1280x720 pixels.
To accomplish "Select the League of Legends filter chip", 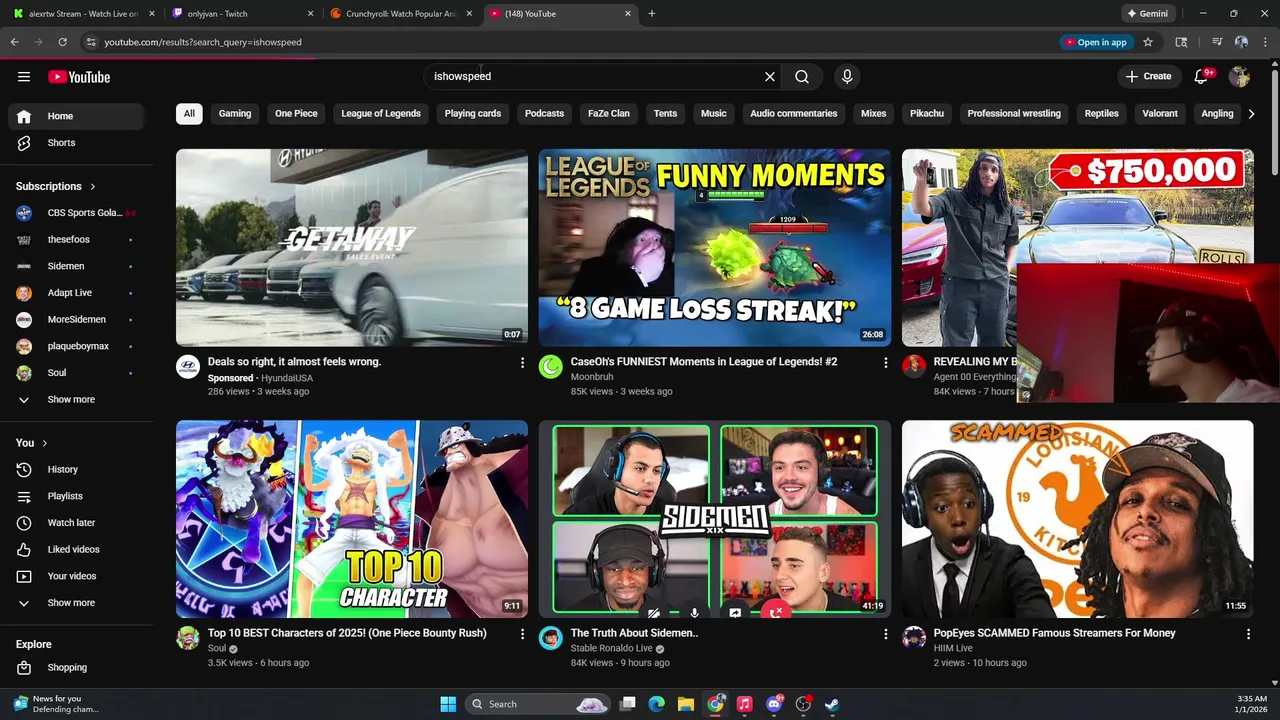I will click(x=381, y=113).
